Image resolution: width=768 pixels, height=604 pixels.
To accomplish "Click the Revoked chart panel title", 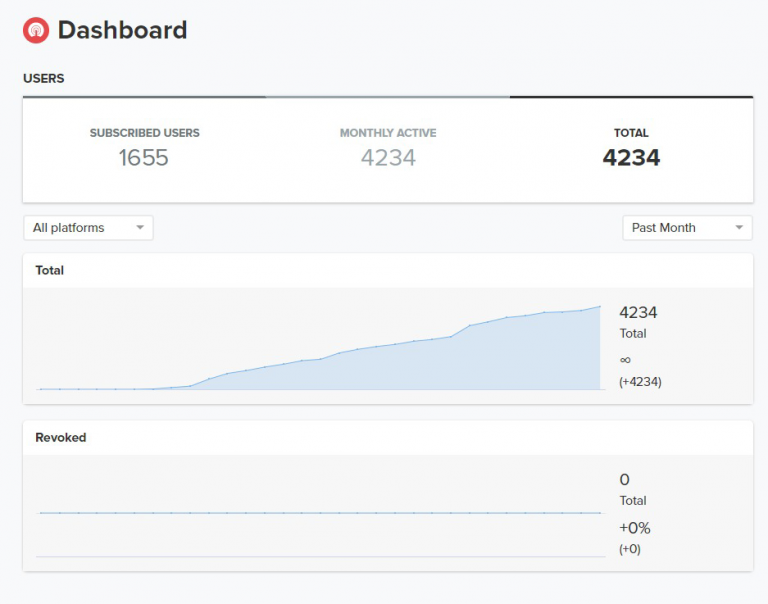I will pos(61,437).
